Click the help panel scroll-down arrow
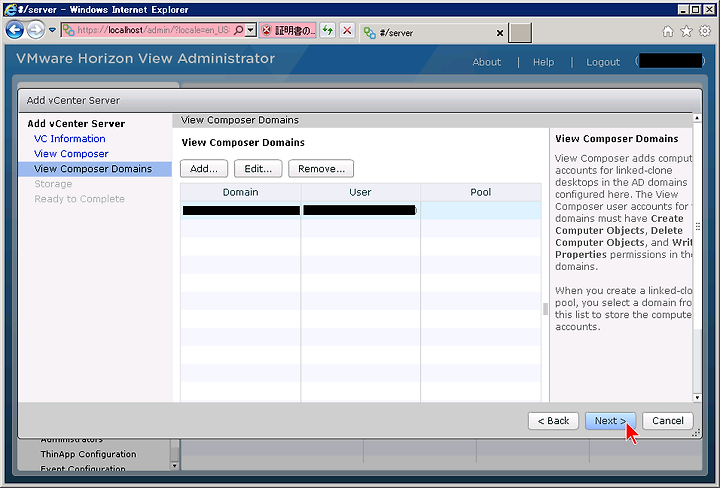The width and height of the screenshot is (720, 488). coord(697,398)
